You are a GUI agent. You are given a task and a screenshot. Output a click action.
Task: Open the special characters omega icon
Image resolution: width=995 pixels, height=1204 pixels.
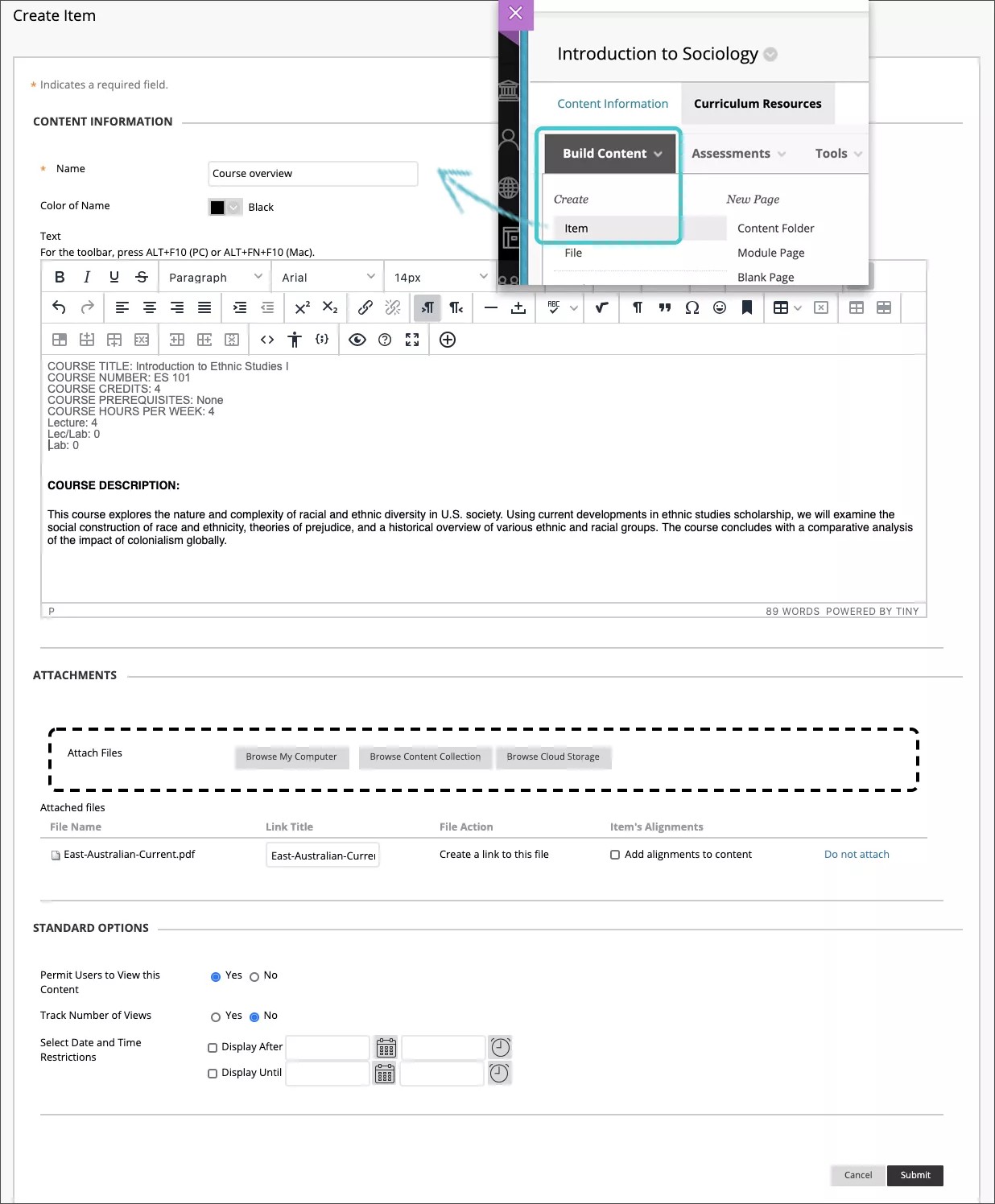[x=692, y=307]
